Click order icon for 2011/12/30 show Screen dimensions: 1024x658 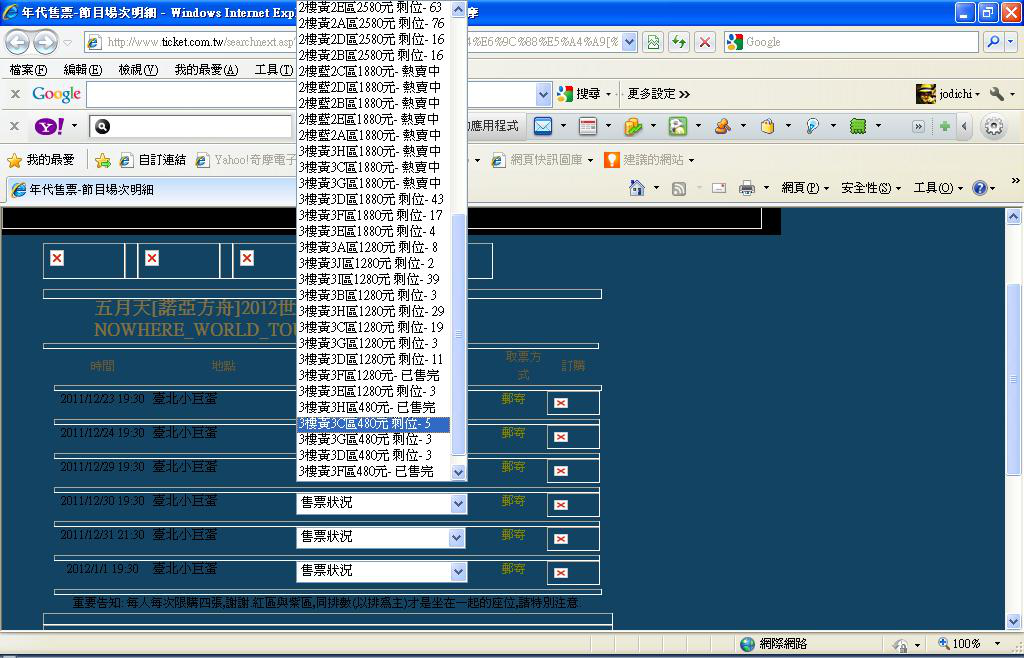click(561, 505)
